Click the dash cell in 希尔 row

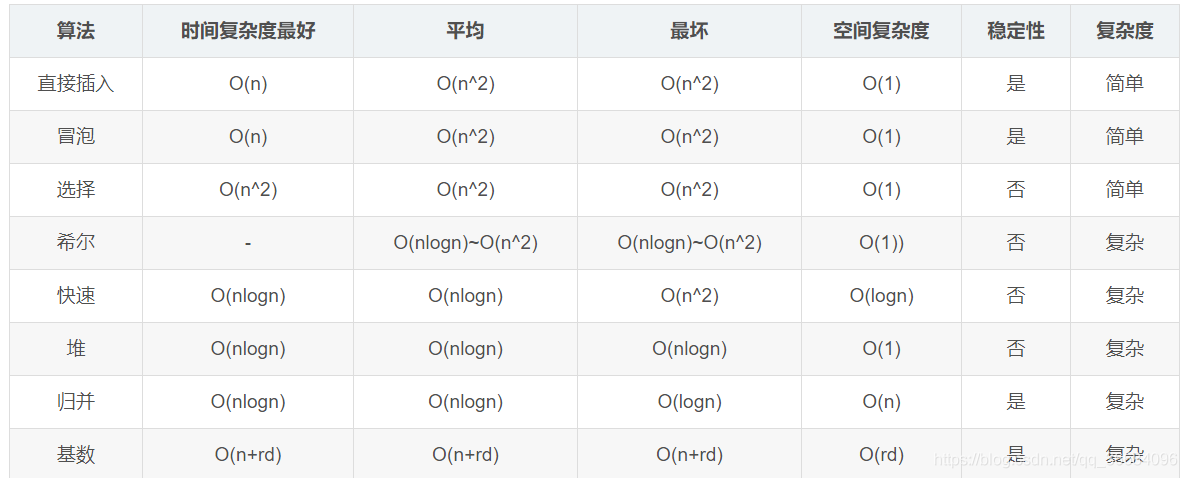pyautogui.click(x=248, y=243)
